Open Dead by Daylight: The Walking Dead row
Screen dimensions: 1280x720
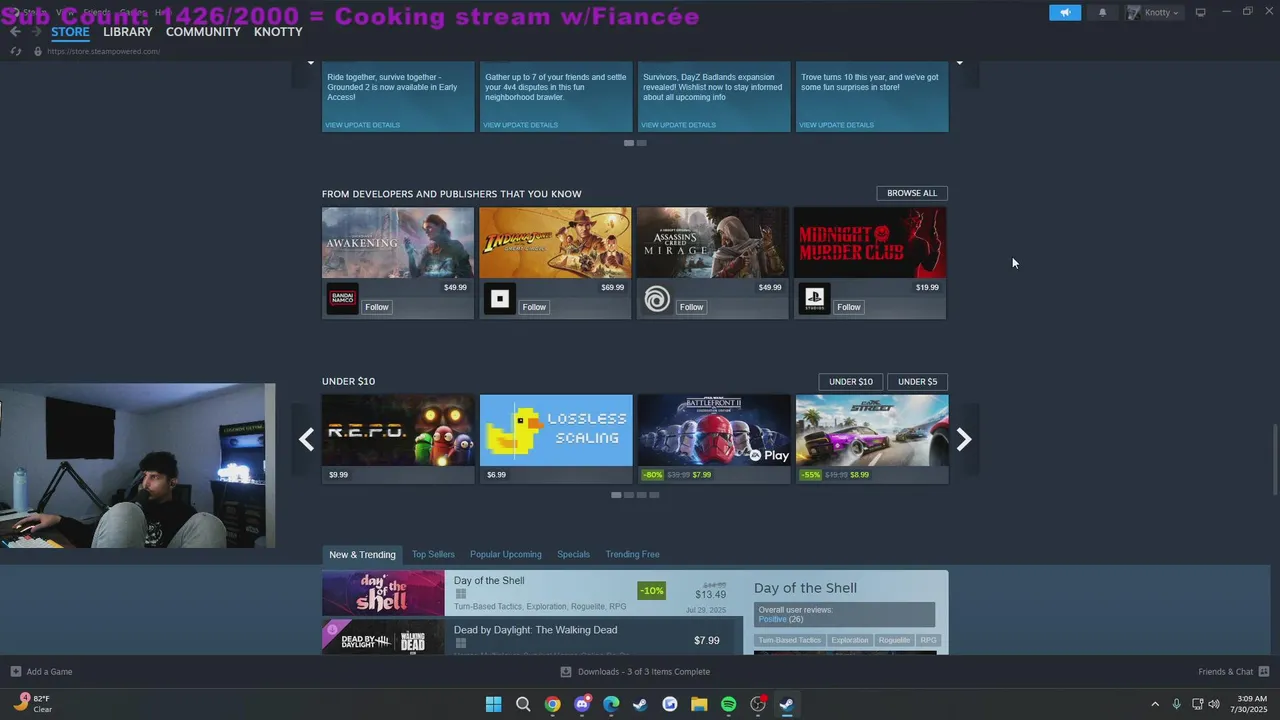pyautogui.click(x=532, y=637)
